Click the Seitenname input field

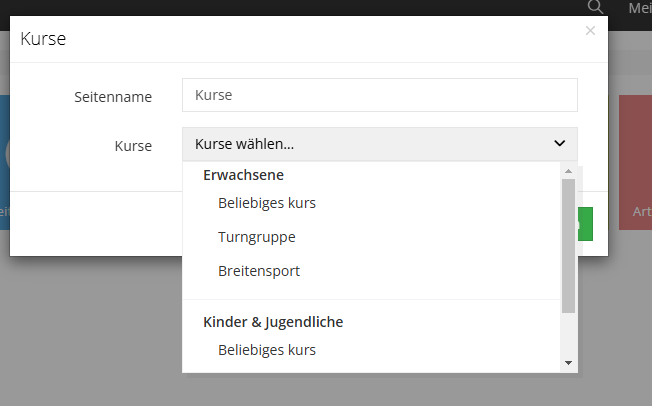tap(380, 95)
